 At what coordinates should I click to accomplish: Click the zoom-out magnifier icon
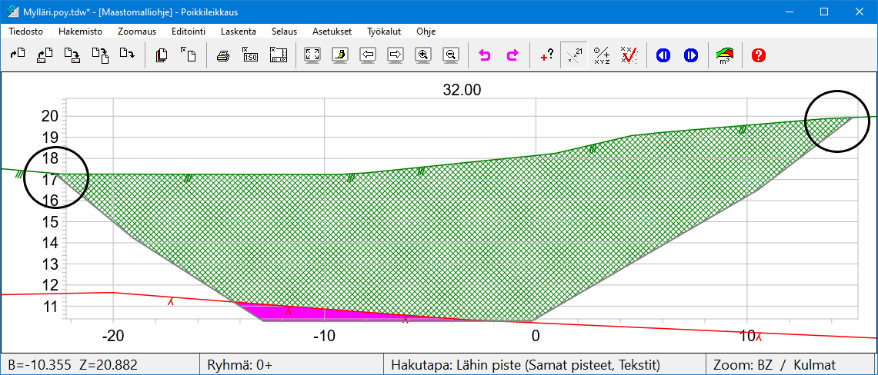pos(451,55)
